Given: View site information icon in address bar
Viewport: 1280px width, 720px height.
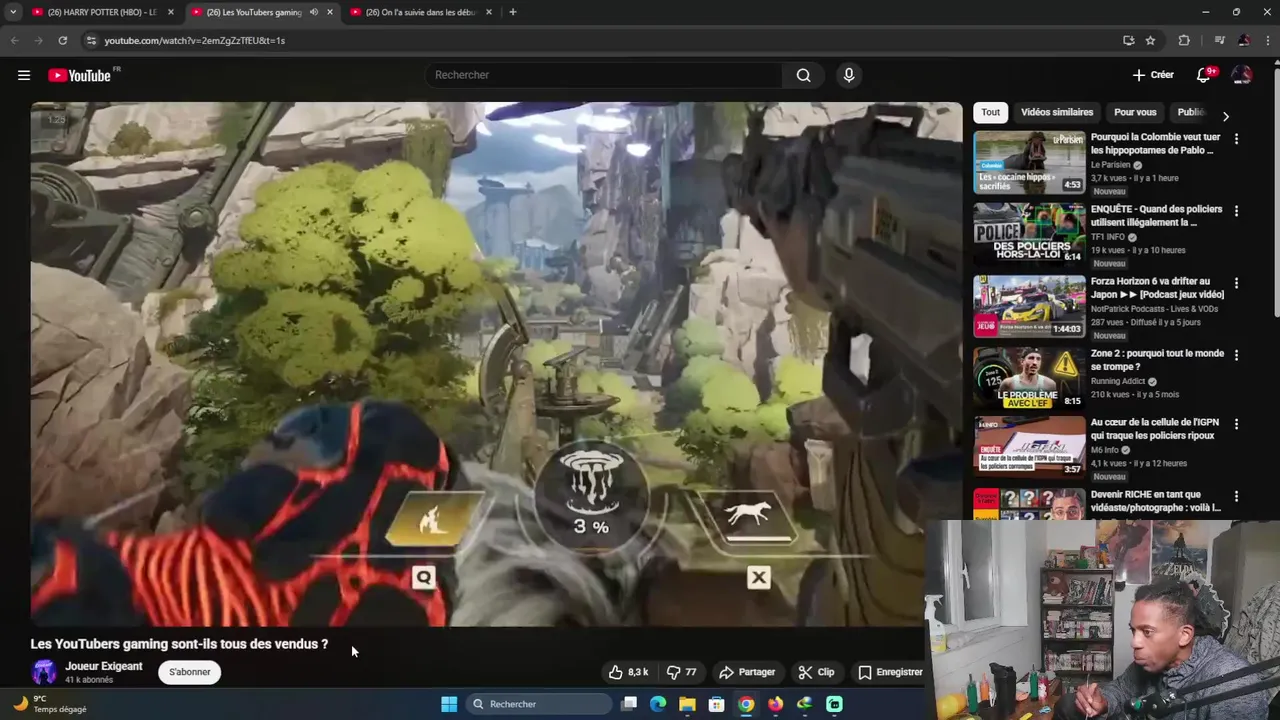Looking at the screenshot, I should [x=91, y=40].
